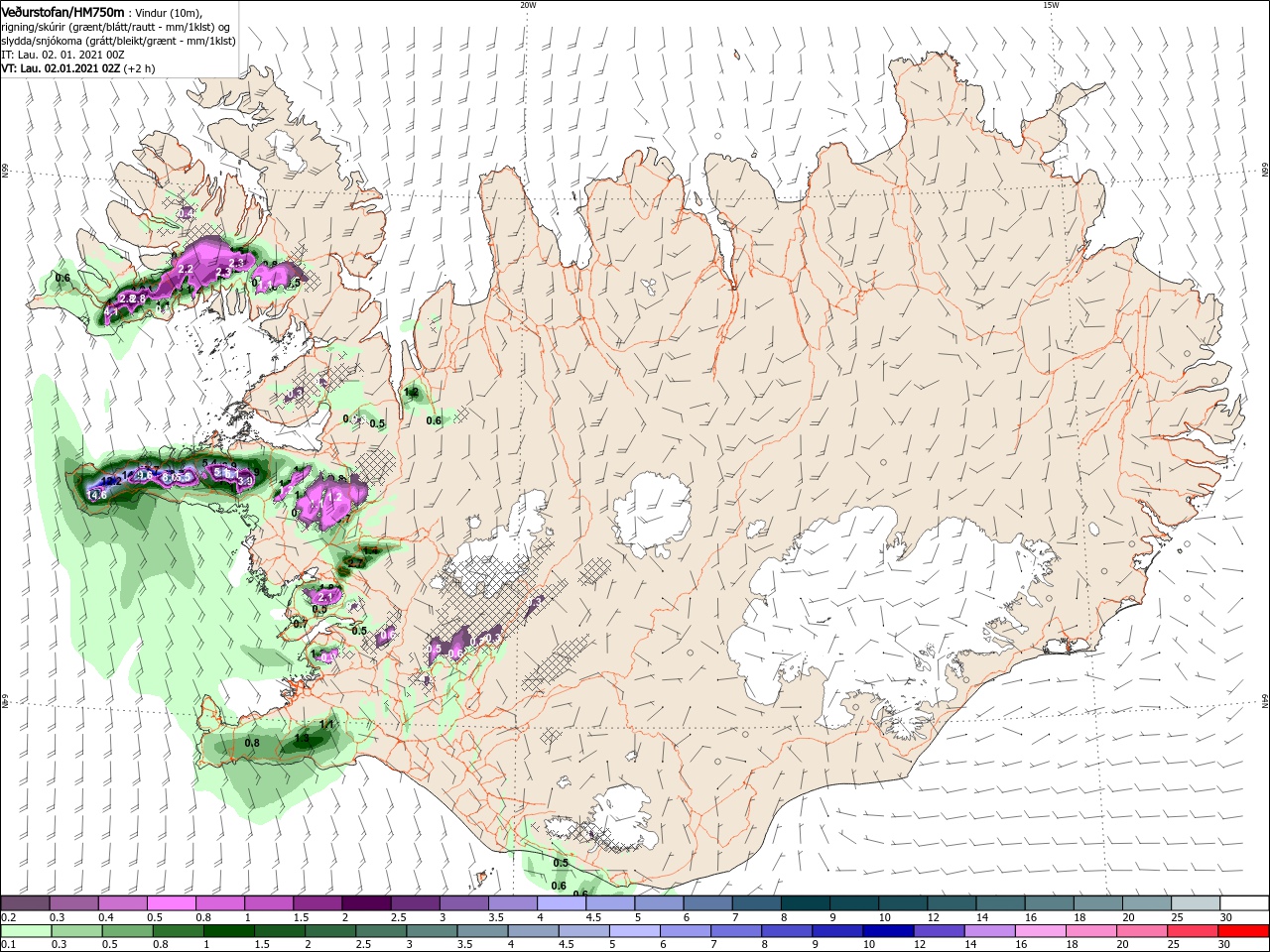The height and width of the screenshot is (952, 1270).
Task: Click the '0.1' label in rain legend
Action: [9, 945]
